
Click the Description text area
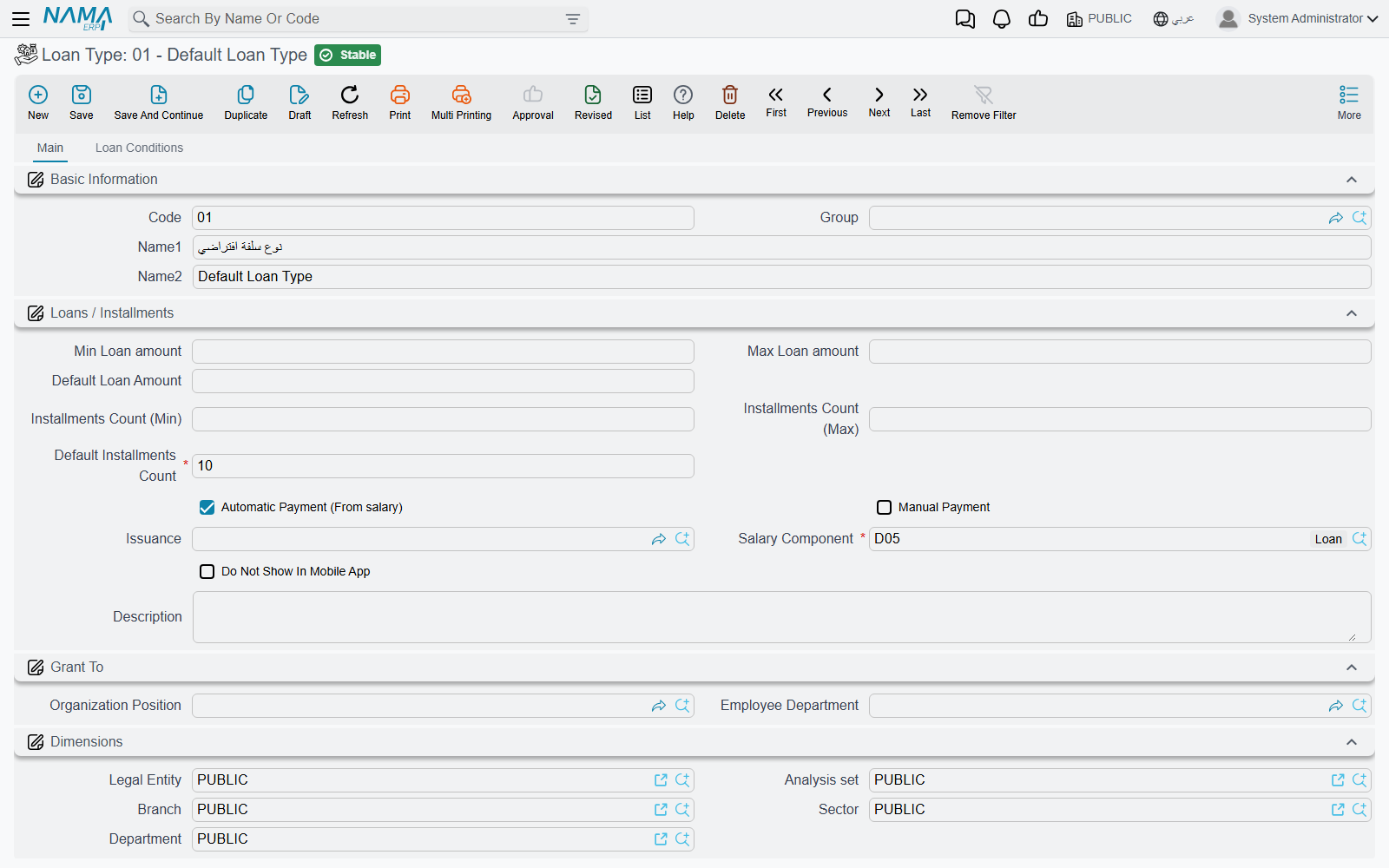point(781,617)
